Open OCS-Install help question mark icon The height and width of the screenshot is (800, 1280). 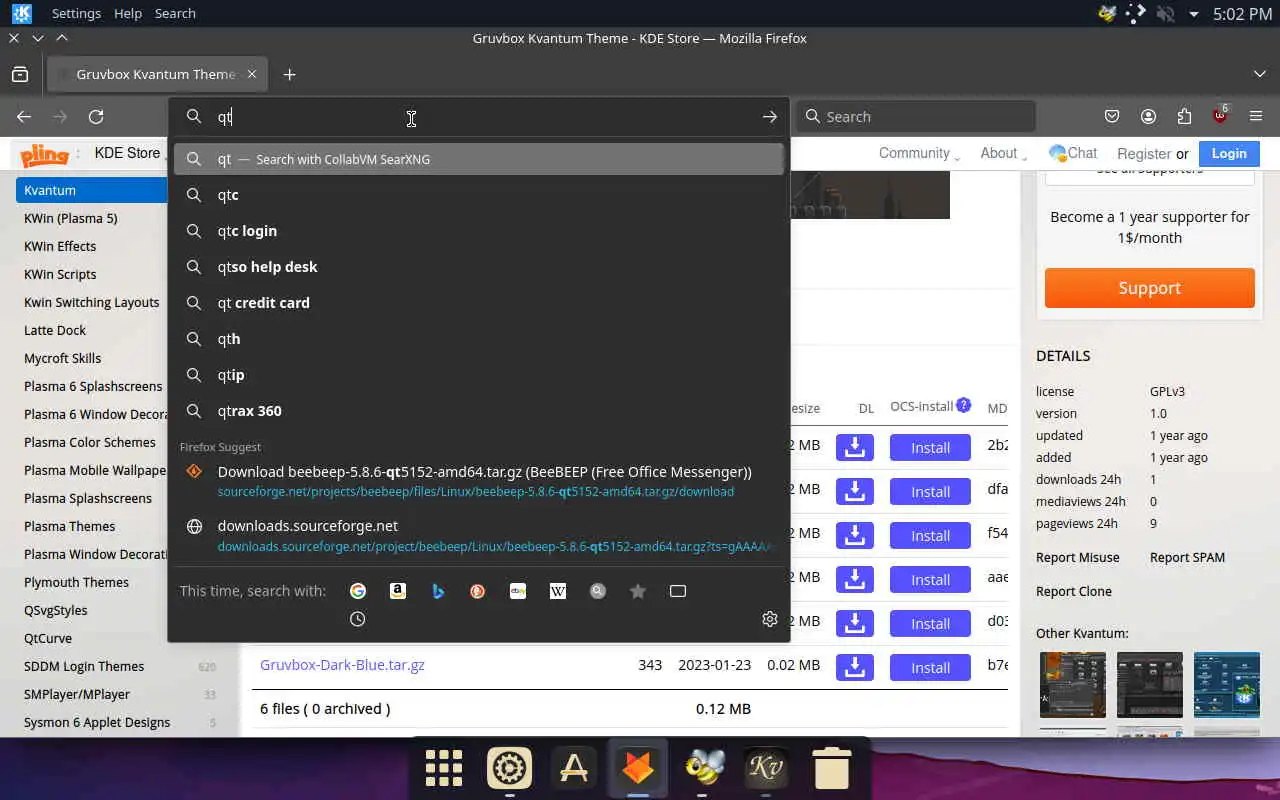(963, 405)
